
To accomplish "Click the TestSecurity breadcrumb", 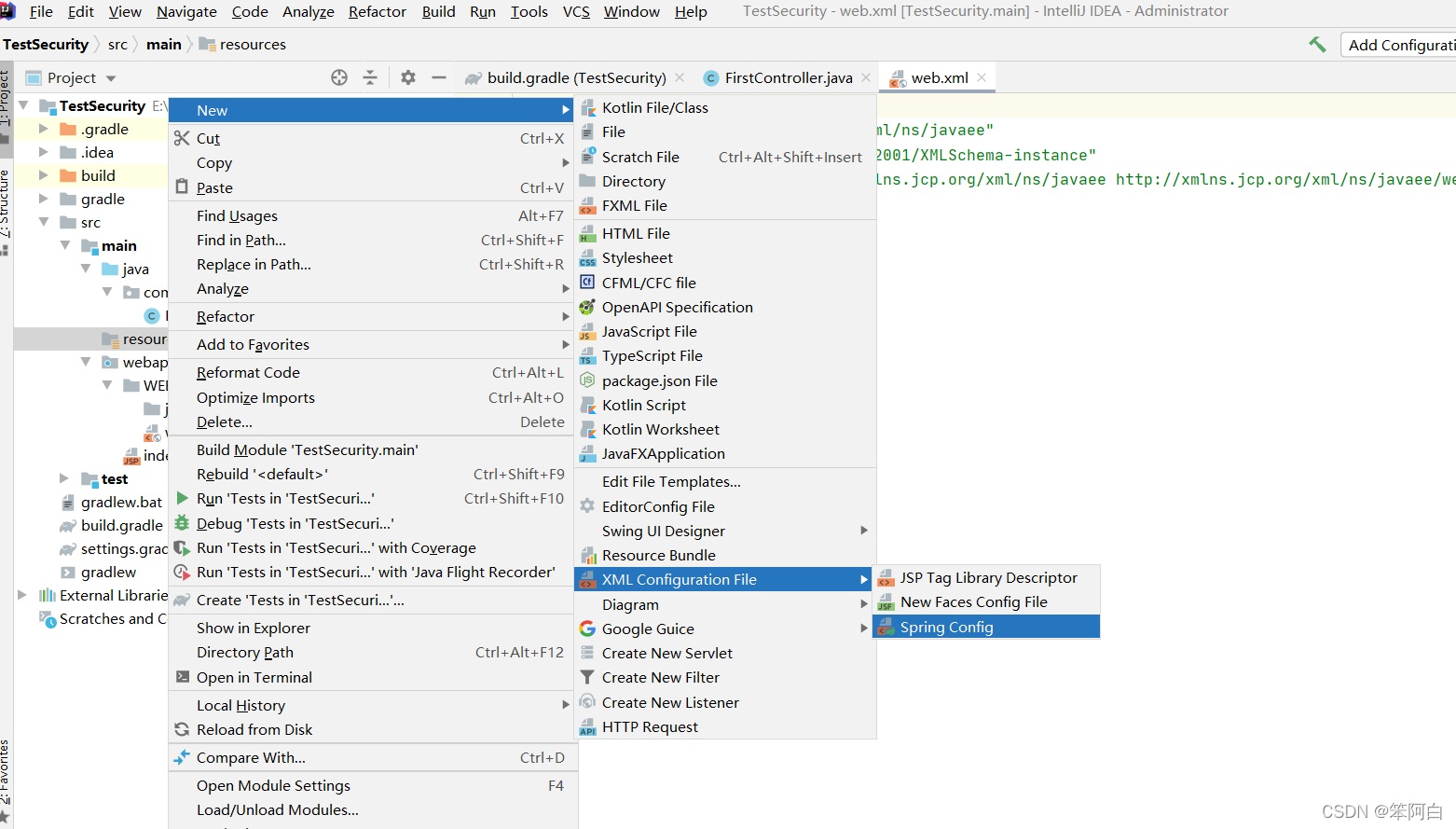I will [x=46, y=44].
